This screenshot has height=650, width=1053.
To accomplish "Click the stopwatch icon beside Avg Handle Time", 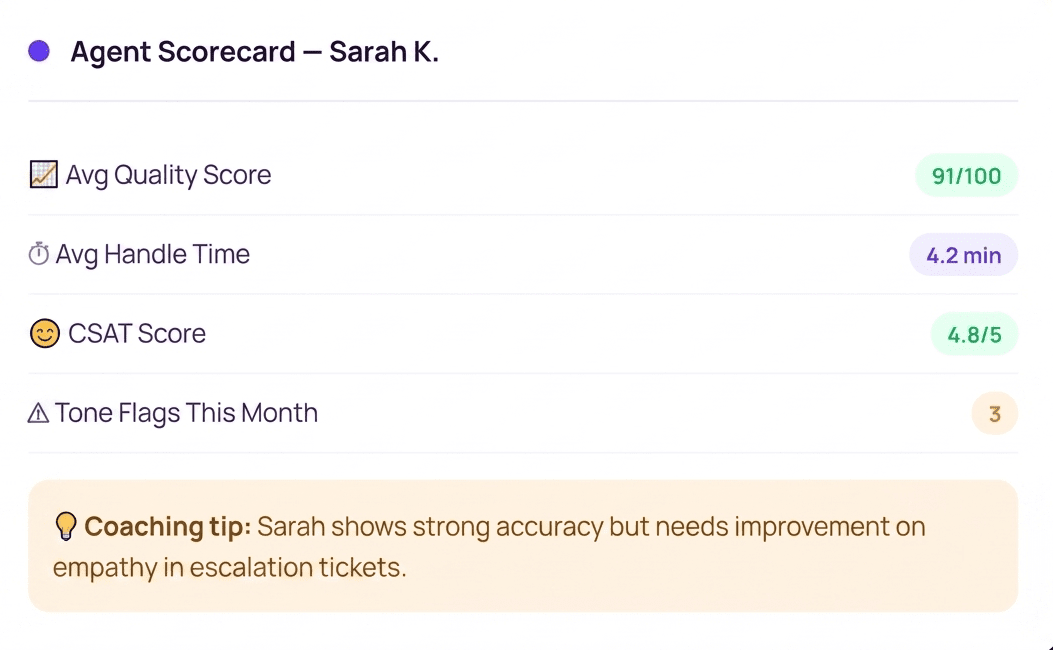I will point(39,254).
